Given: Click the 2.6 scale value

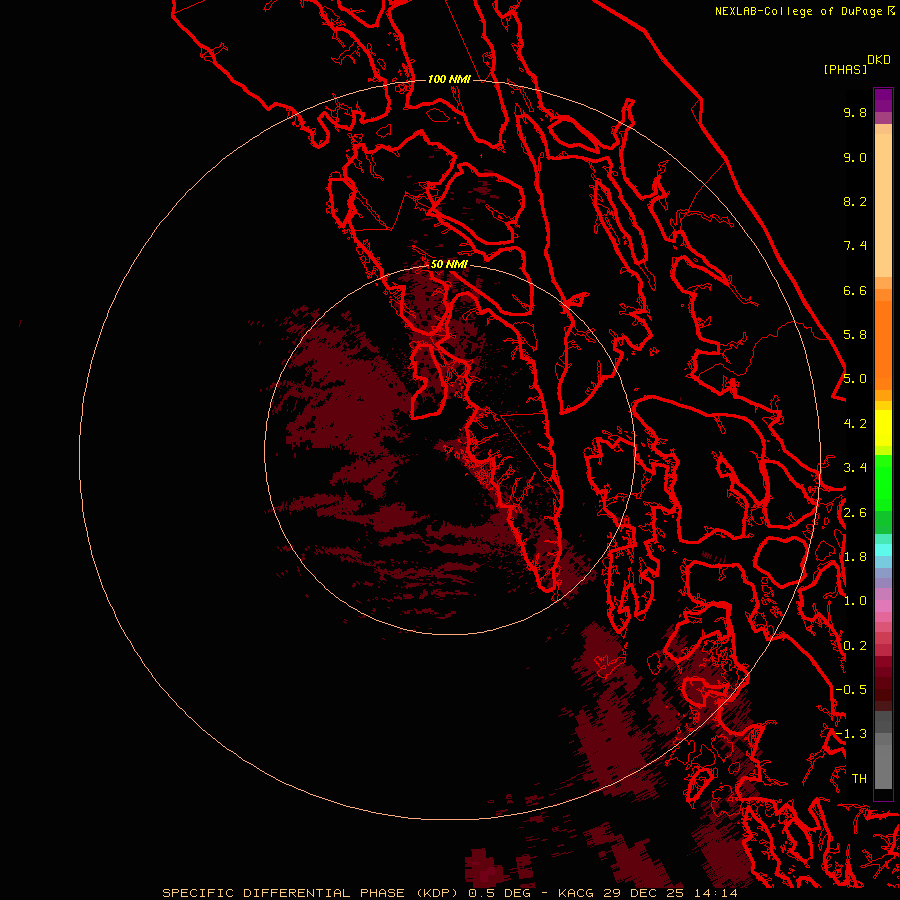Looking at the screenshot, I should pos(855,513).
